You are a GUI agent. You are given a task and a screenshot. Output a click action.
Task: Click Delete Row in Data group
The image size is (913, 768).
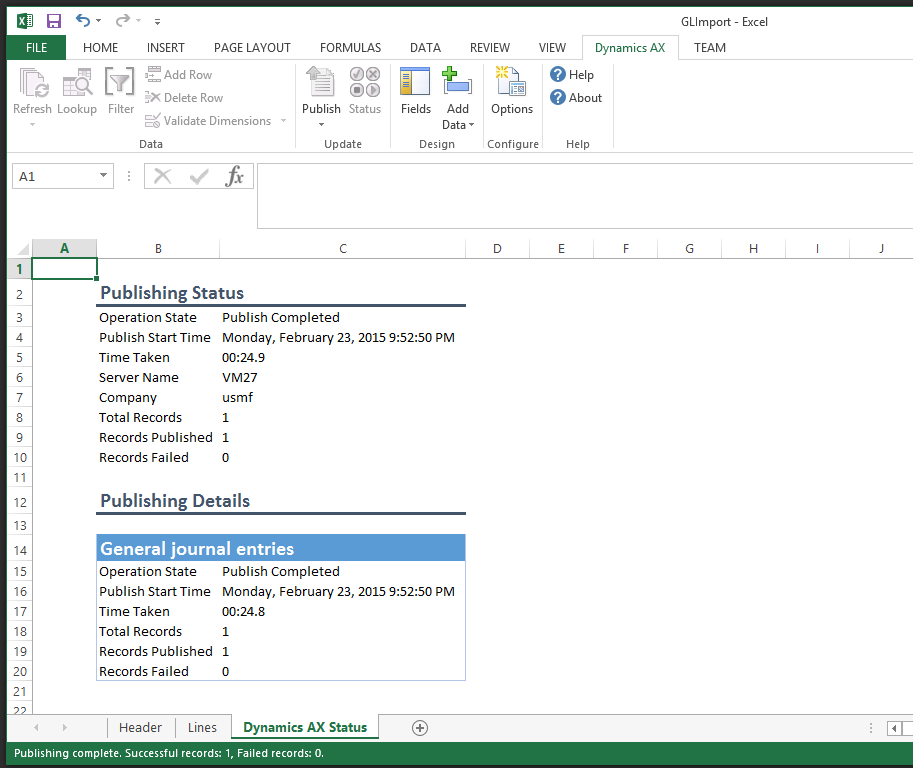tap(184, 98)
